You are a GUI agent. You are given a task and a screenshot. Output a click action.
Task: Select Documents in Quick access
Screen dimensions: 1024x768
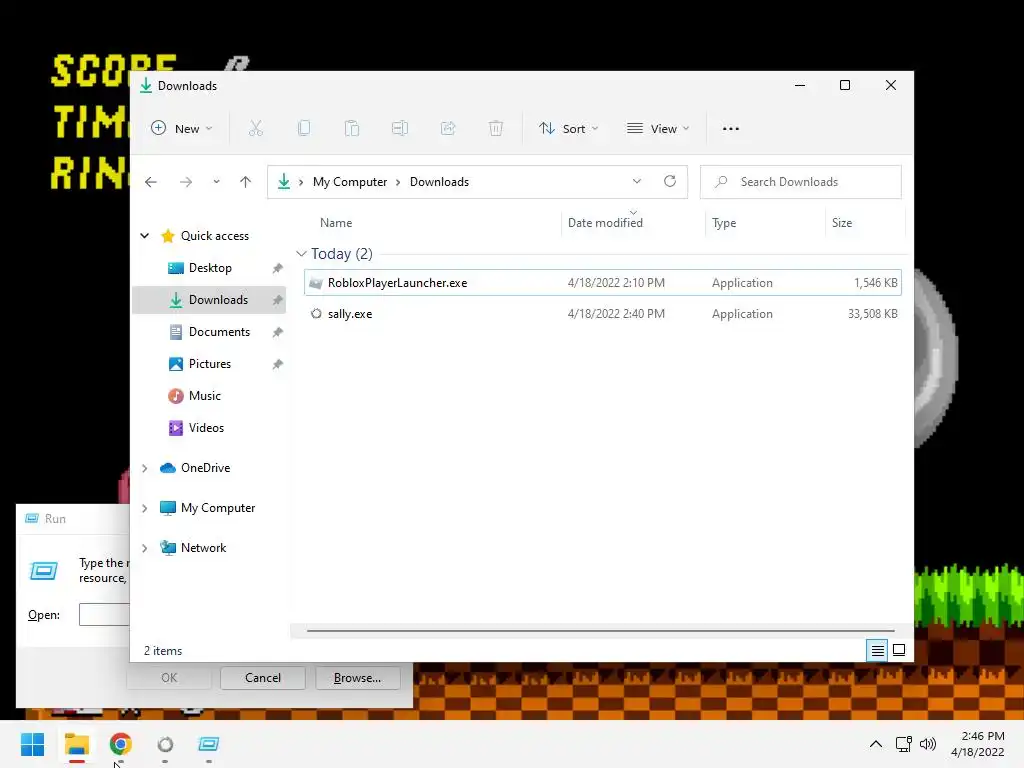click(x=209, y=332)
